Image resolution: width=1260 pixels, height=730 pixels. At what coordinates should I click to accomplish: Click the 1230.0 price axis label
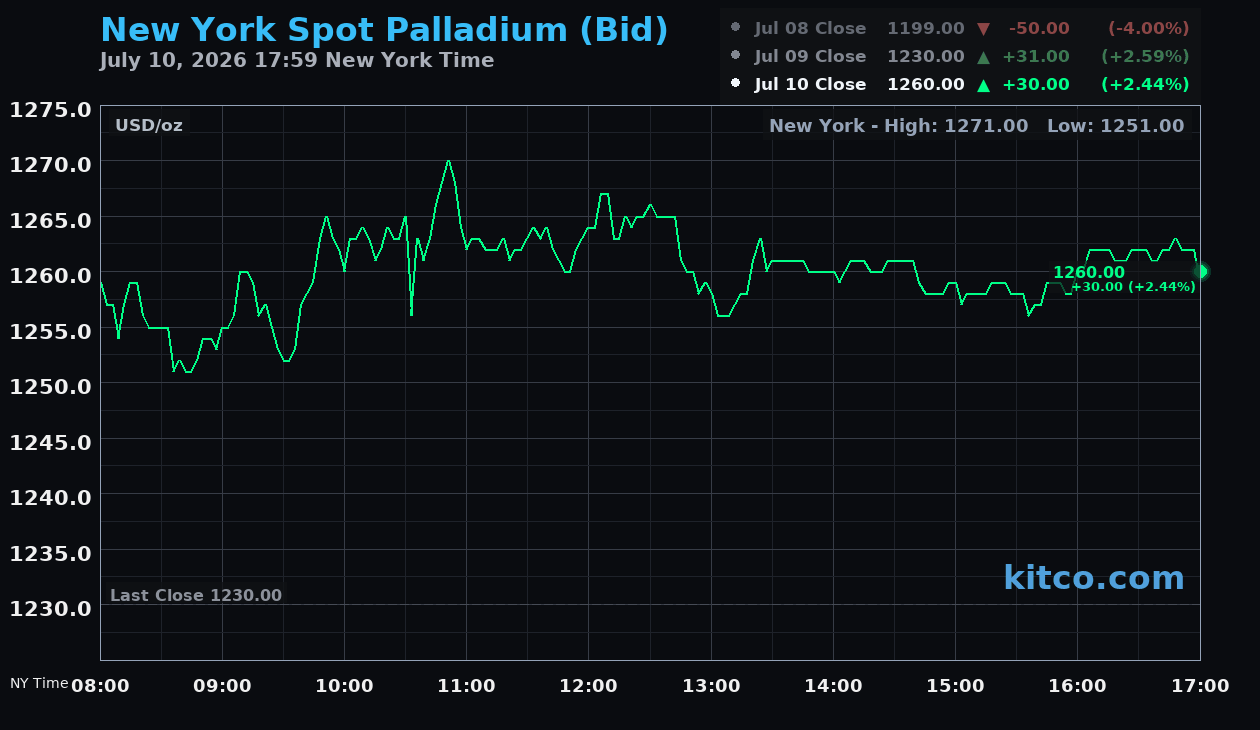tap(51, 608)
